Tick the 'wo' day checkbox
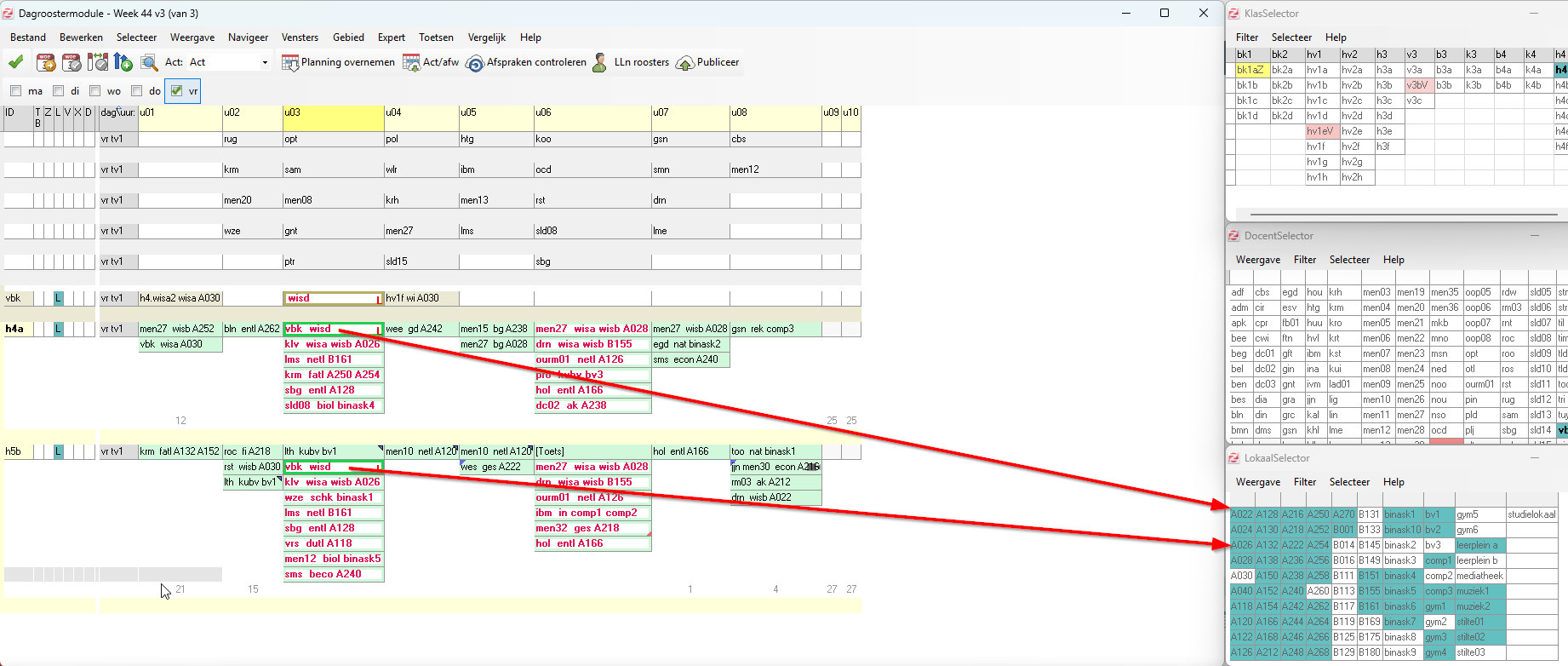Image resolution: width=1568 pixels, height=666 pixels. pos(95,91)
